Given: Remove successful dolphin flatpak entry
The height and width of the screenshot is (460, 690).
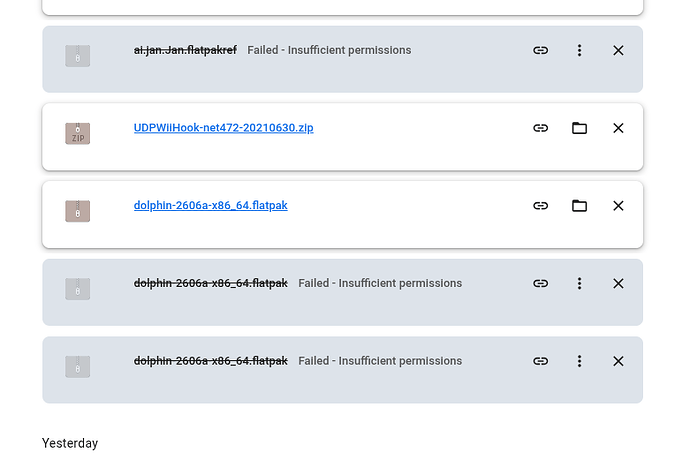Looking at the screenshot, I should [x=618, y=206].
